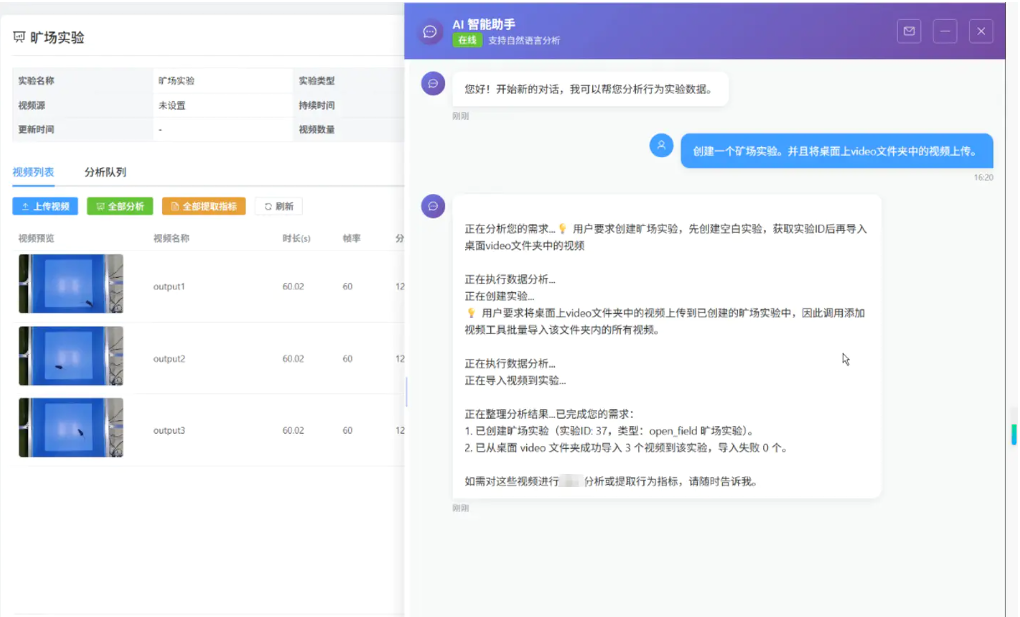Select the output3 video name

169,430
